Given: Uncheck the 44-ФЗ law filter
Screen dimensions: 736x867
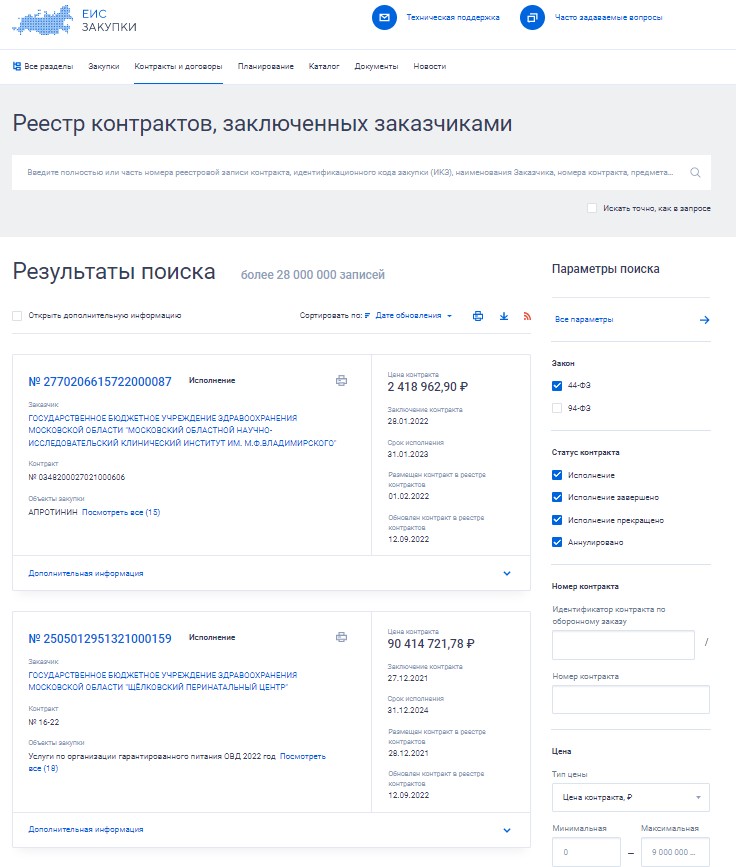Looking at the screenshot, I should tap(557, 385).
